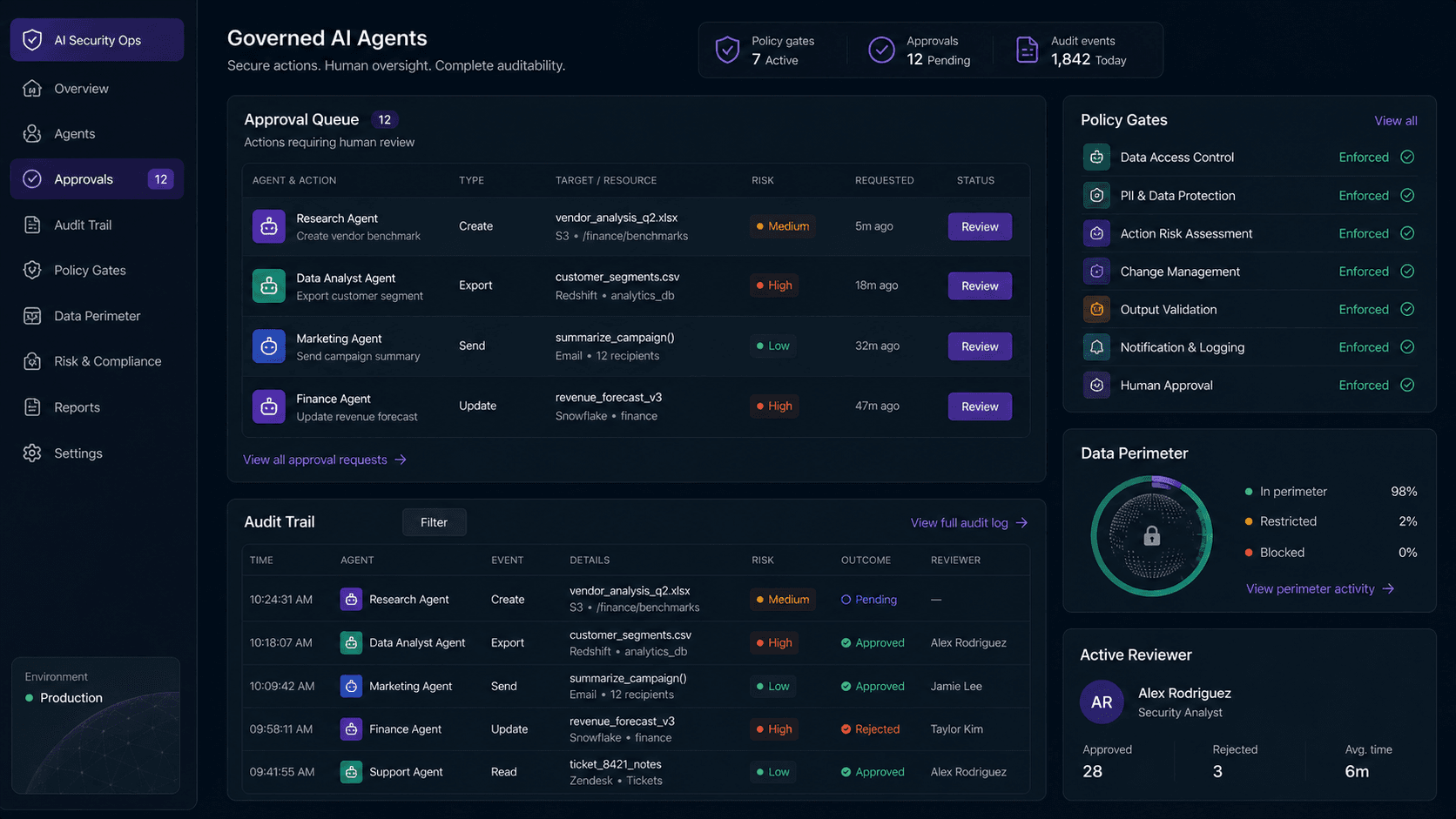Click Notification & Logging enforced check
Viewport: 1456px width, 819px height.
click(1407, 347)
